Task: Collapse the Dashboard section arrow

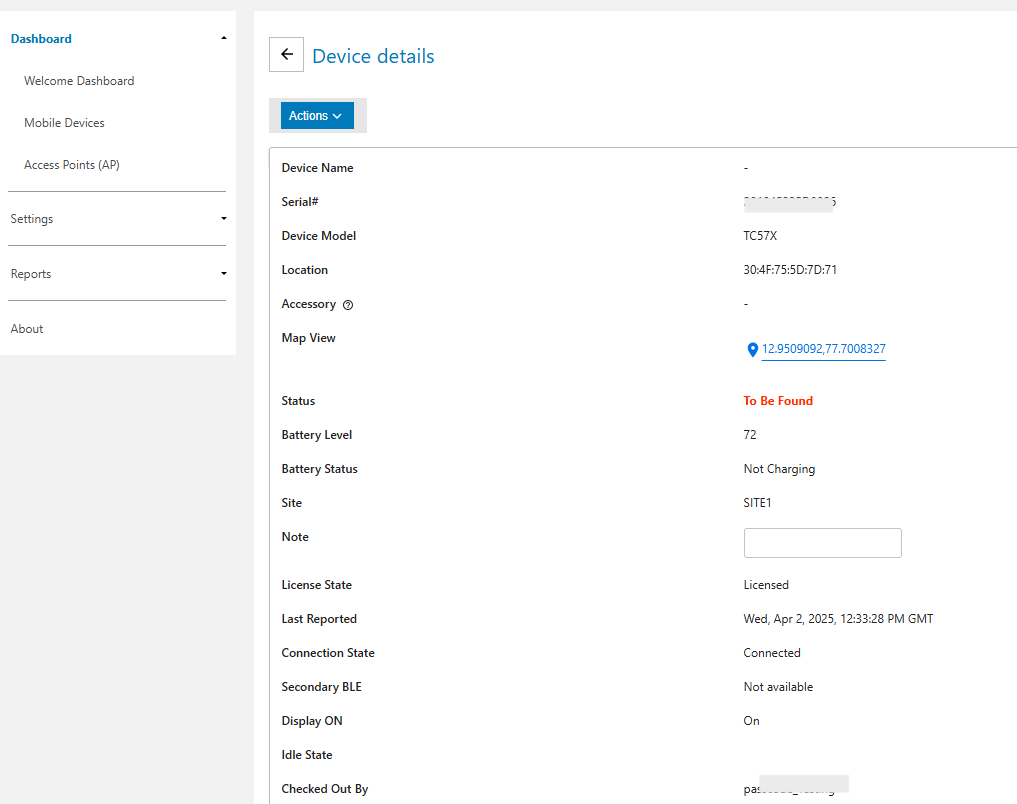Action: tap(223, 38)
